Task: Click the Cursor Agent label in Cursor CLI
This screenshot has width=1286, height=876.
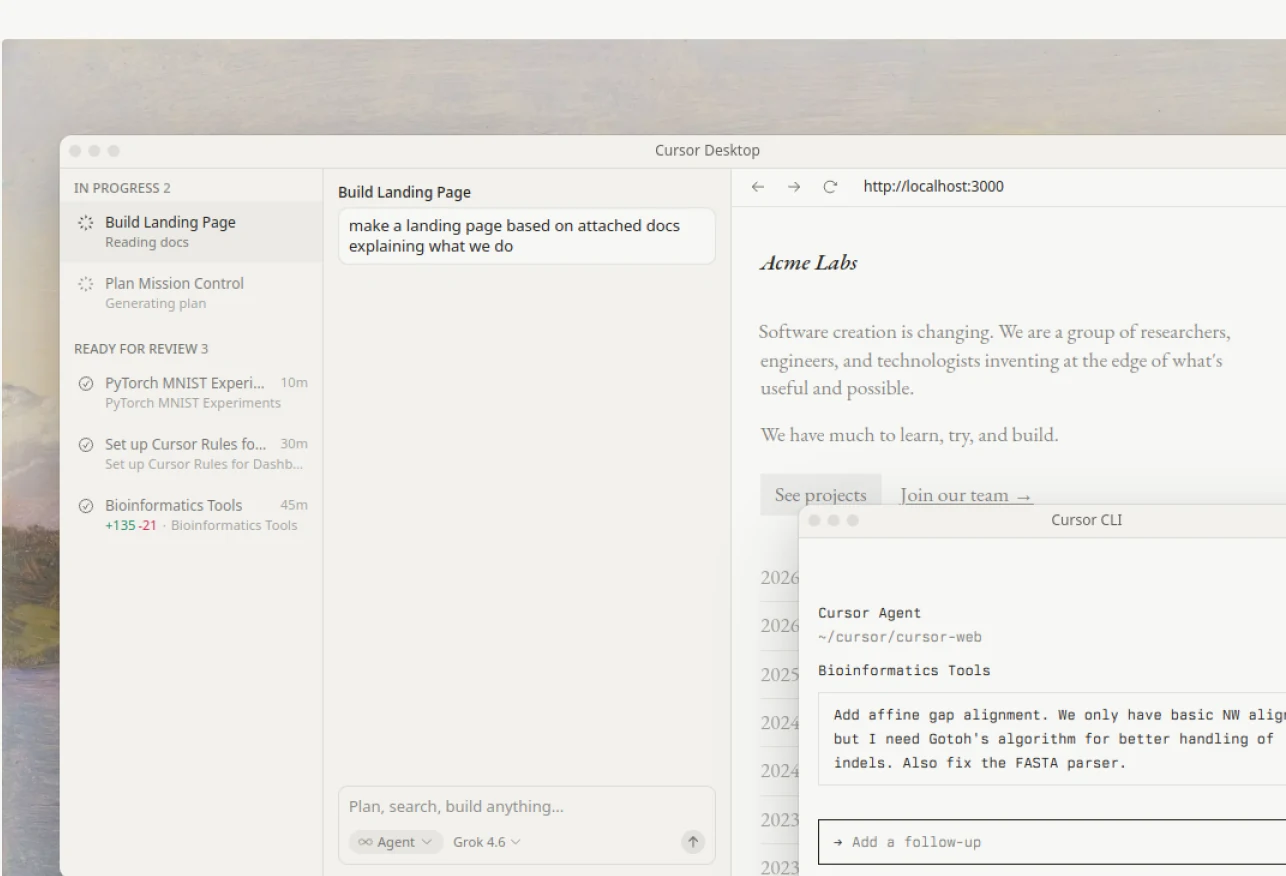Action: pyautogui.click(x=869, y=613)
